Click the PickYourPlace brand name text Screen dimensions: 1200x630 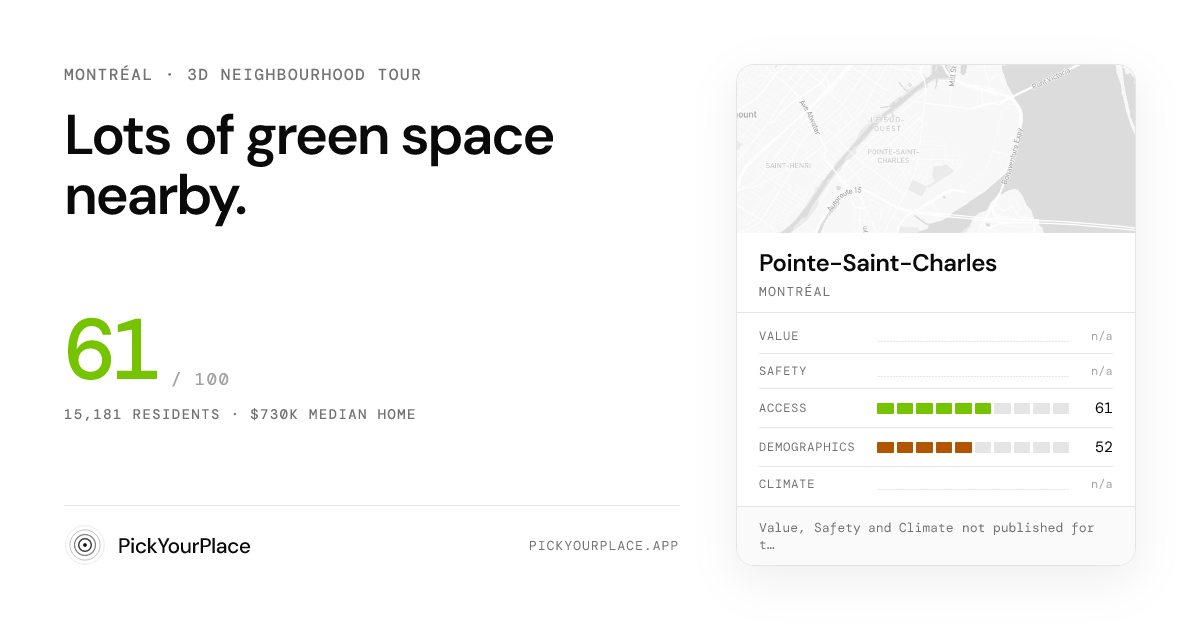pos(184,546)
